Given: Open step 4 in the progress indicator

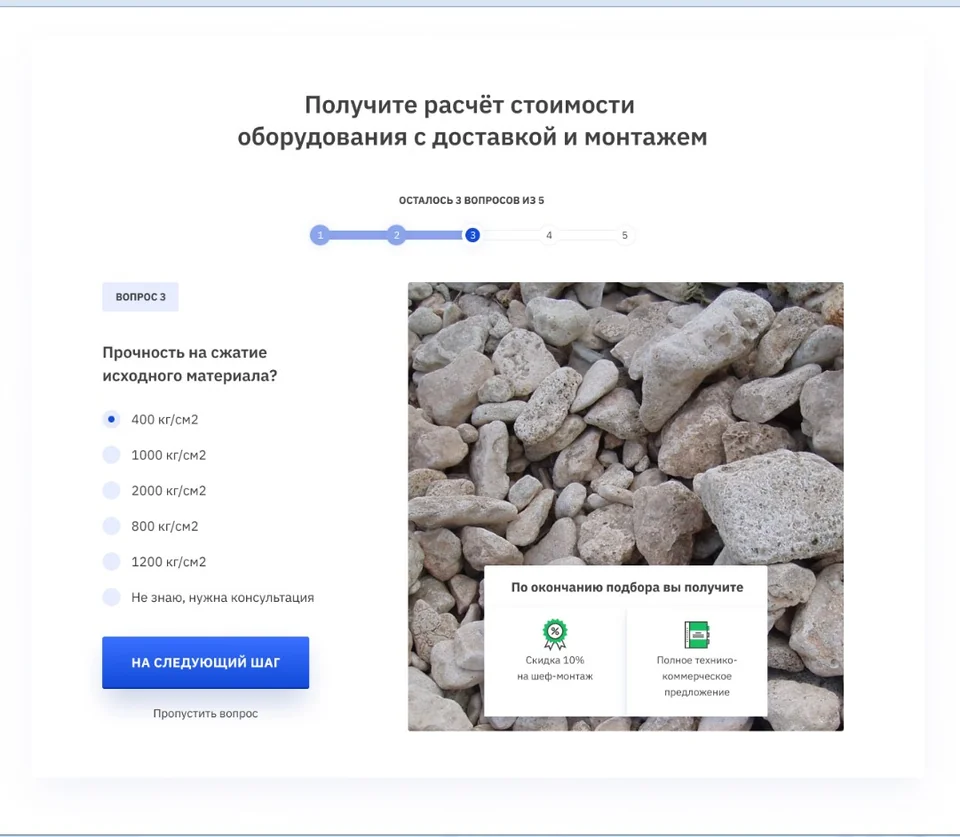Looking at the screenshot, I should coord(549,235).
